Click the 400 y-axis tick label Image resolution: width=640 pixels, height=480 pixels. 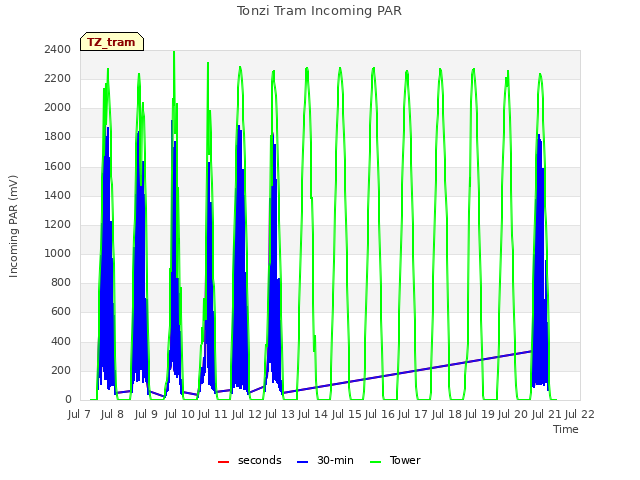click(61, 341)
